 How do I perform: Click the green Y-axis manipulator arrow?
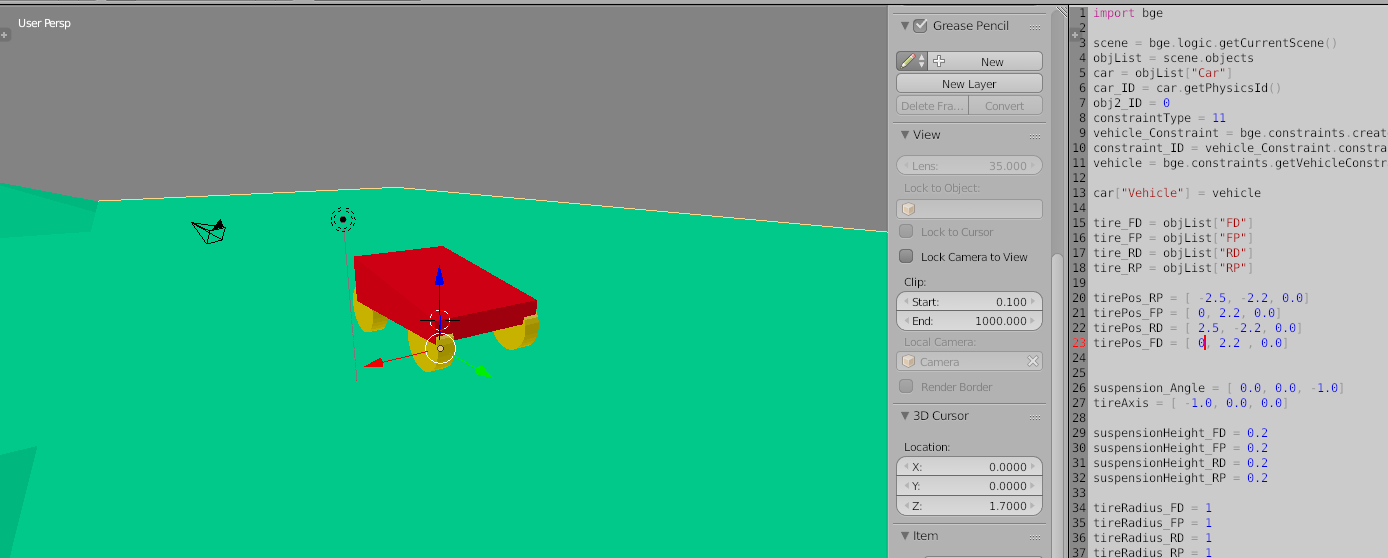pyautogui.click(x=481, y=371)
